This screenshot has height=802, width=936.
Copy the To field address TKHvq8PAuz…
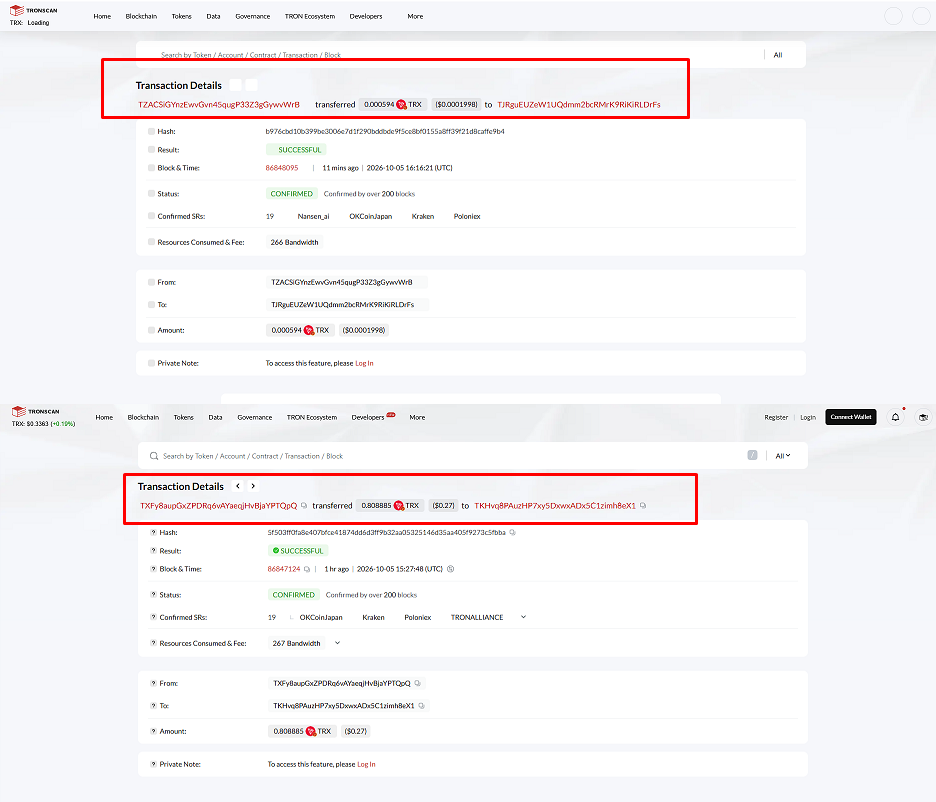(x=421, y=705)
